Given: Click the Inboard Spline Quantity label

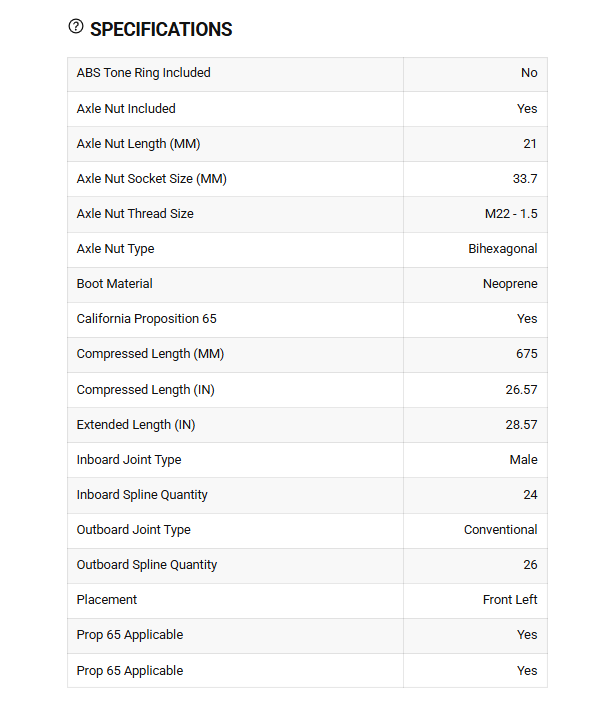Looking at the screenshot, I should (x=142, y=495).
